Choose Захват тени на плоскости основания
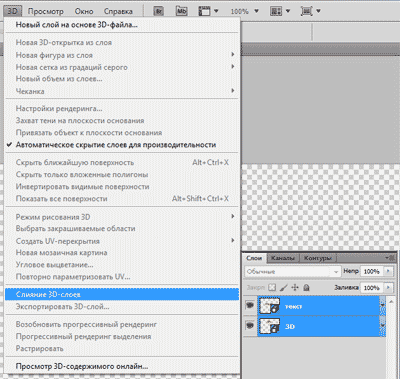Image resolution: width=400 pixels, height=379 pixels. (122, 121)
